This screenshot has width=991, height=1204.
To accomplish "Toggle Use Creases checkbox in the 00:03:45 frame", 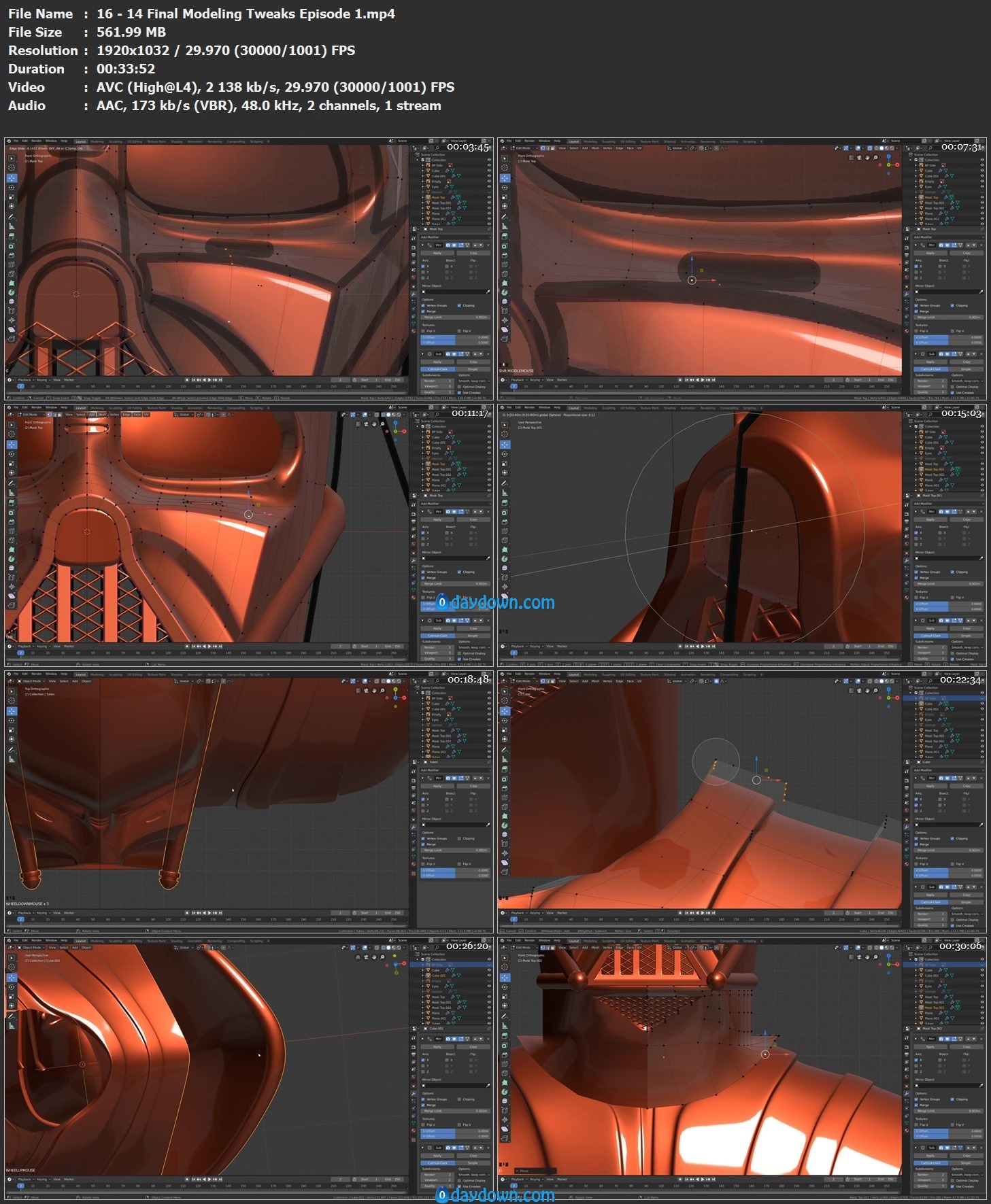I will pos(459,393).
